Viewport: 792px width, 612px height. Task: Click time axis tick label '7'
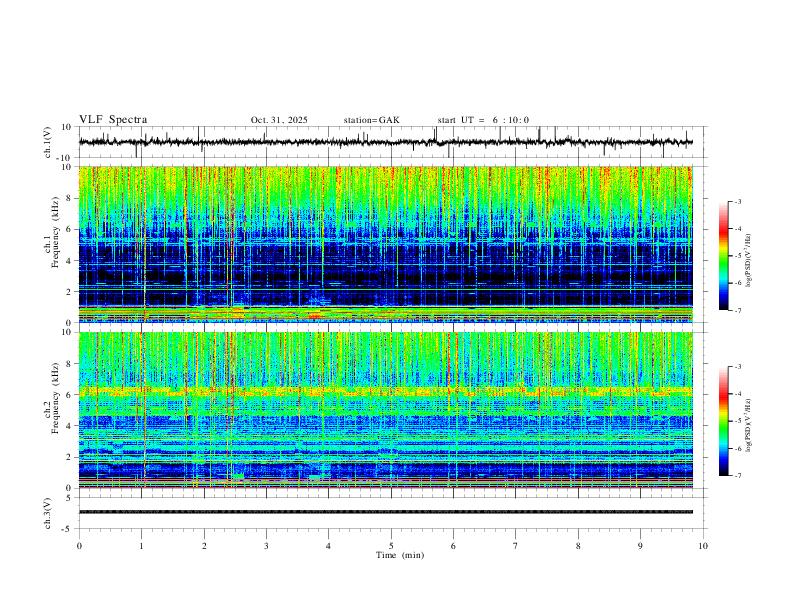click(516, 546)
